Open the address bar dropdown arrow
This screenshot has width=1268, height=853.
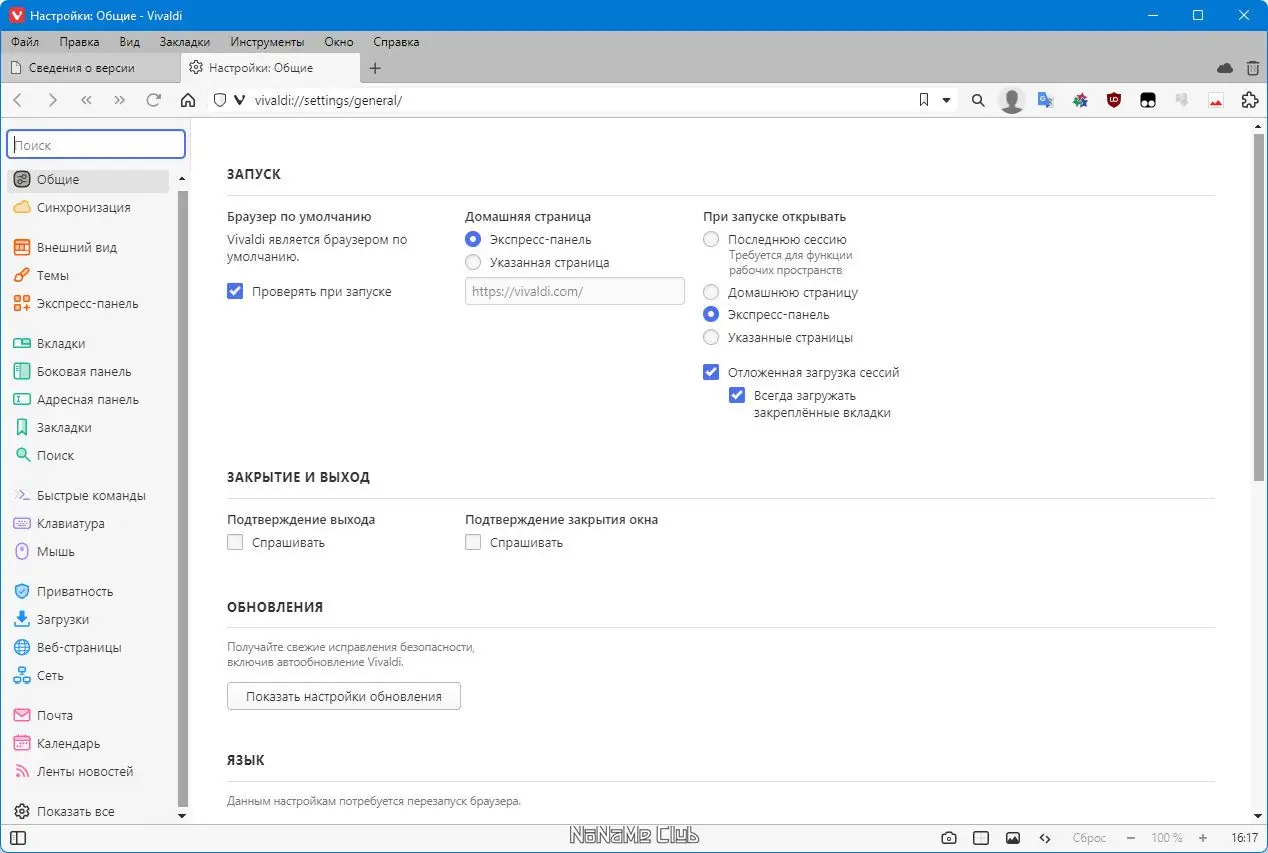pos(946,100)
